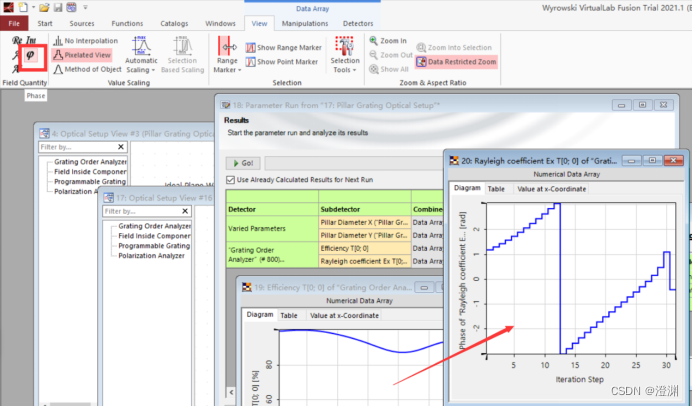The width and height of the screenshot is (693, 406).
Task: Click Pillar Diameter Y subdetector cell
Action: tap(365, 235)
